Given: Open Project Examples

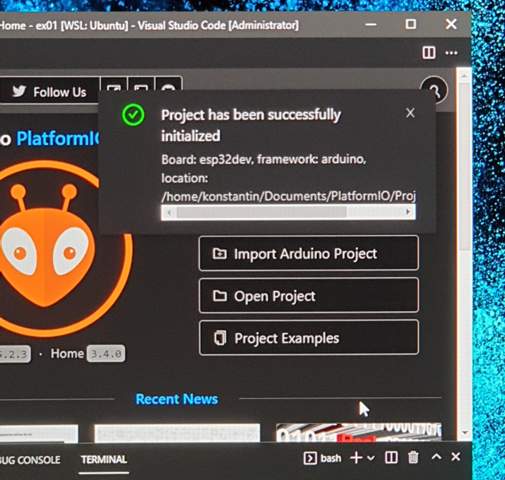Looking at the screenshot, I should 309,338.
